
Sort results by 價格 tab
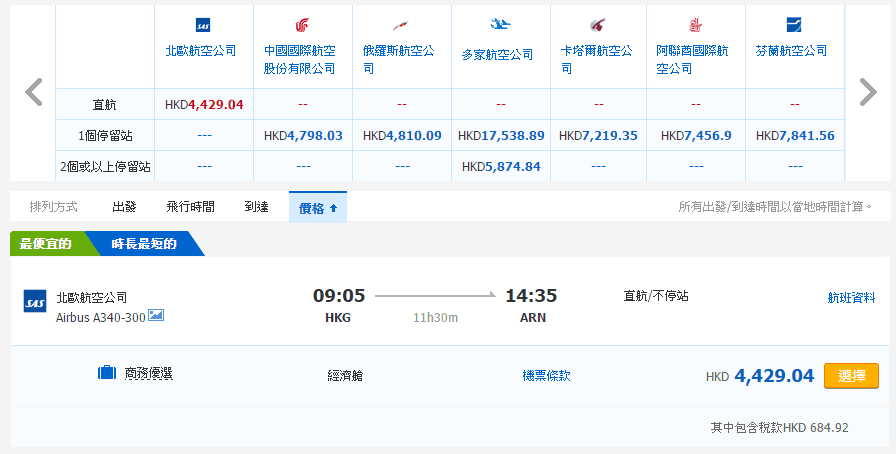(317, 207)
